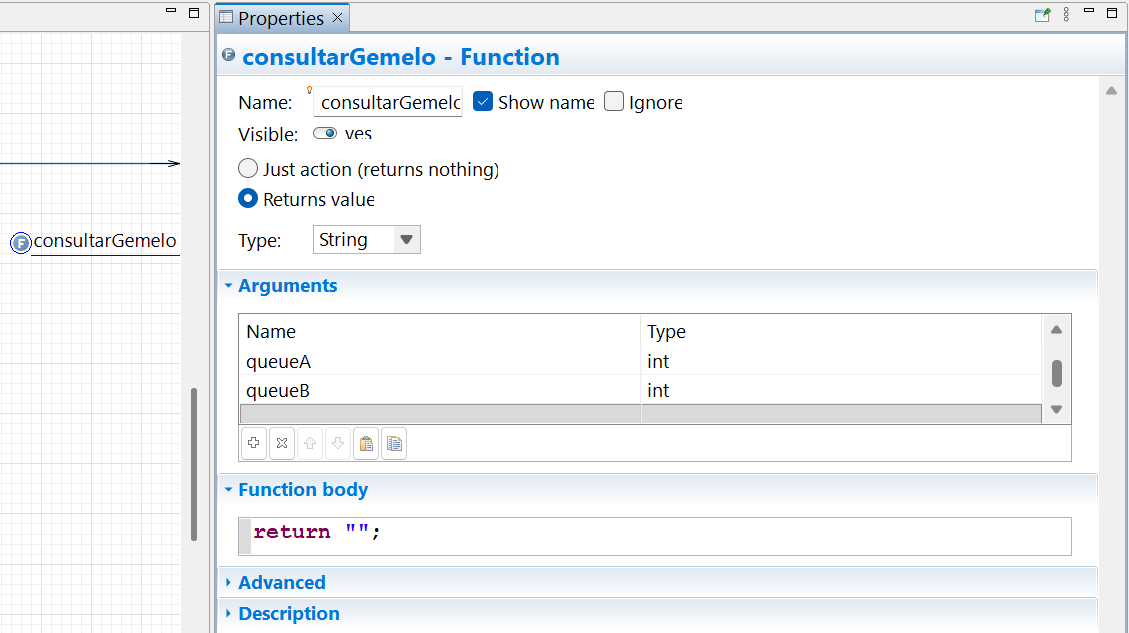Click the int type cell for queueB
Viewport: 1129px width, 633px height.
[x=841, y=390]
